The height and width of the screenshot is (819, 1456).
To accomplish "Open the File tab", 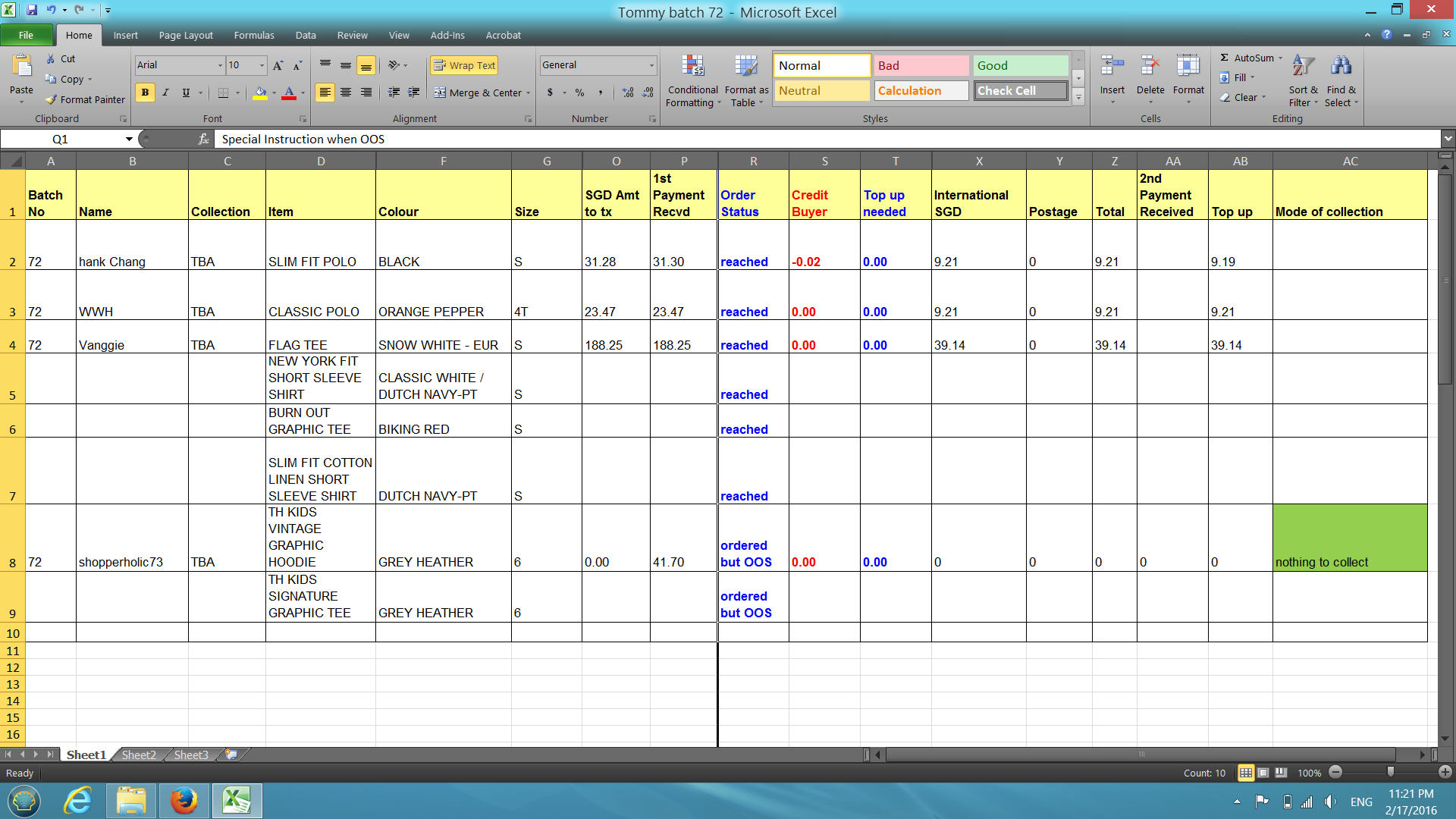I will (x=26, y=35).
